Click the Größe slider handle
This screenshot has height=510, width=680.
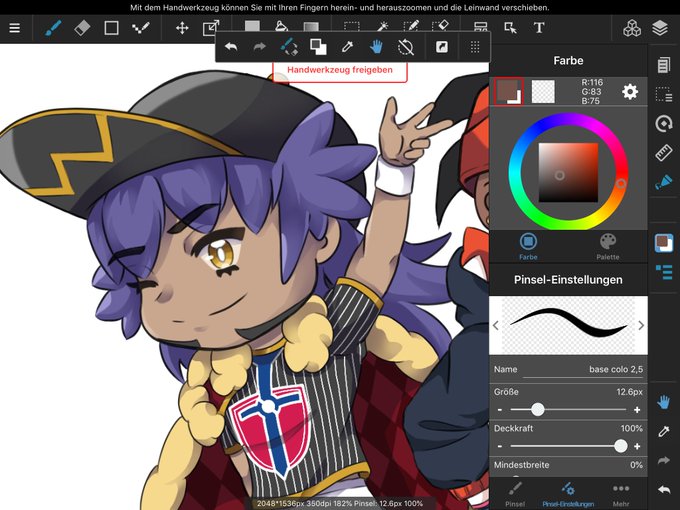tap(538, 409)
